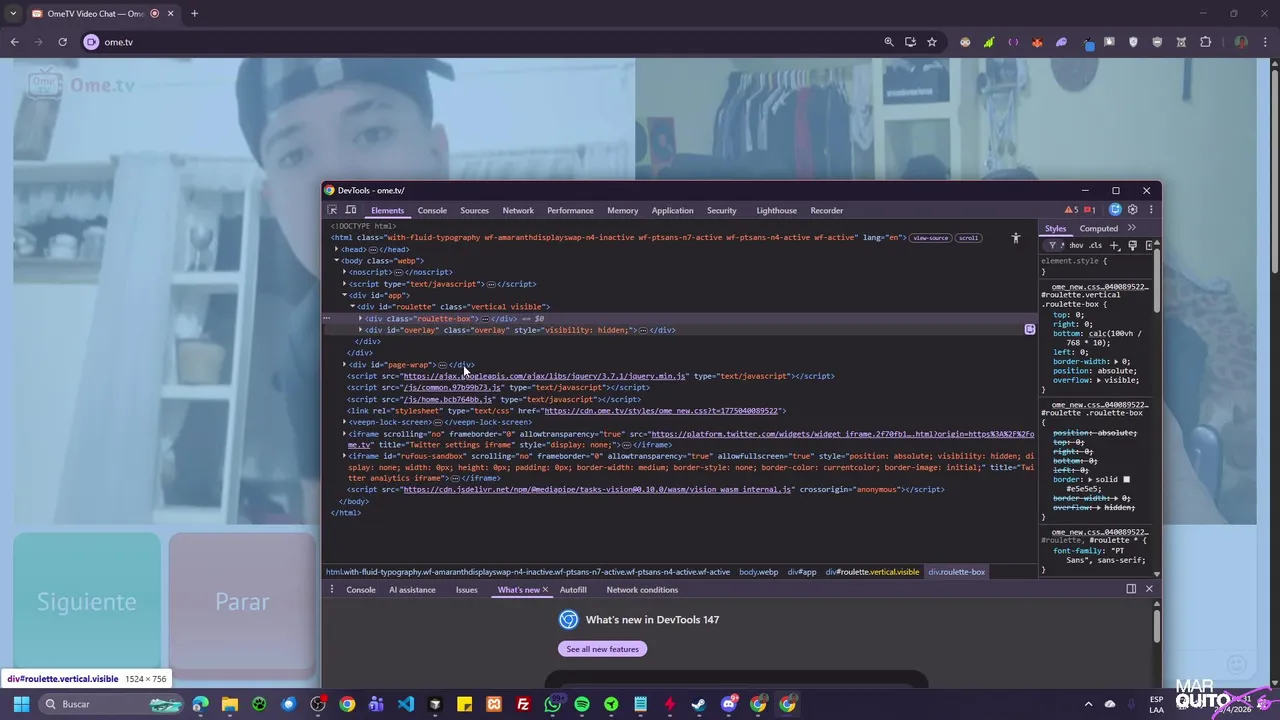Screen dimensions: 1280x720
Task: Switch drawer to Issues tab
Action: (467, 590)
